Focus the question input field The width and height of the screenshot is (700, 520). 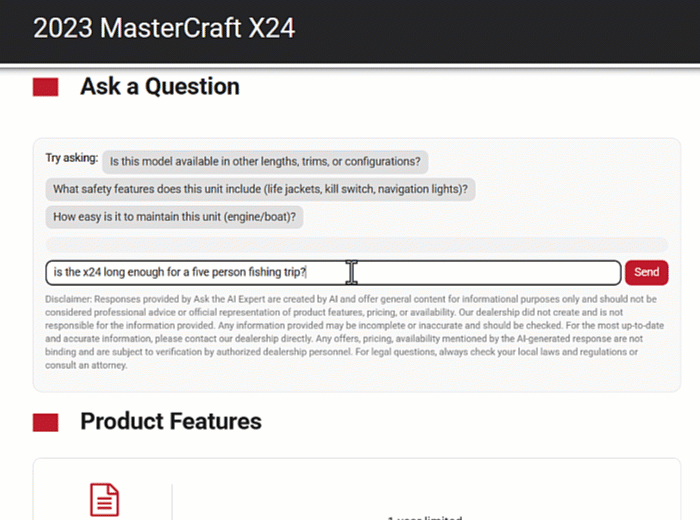[x=333, y=272]
